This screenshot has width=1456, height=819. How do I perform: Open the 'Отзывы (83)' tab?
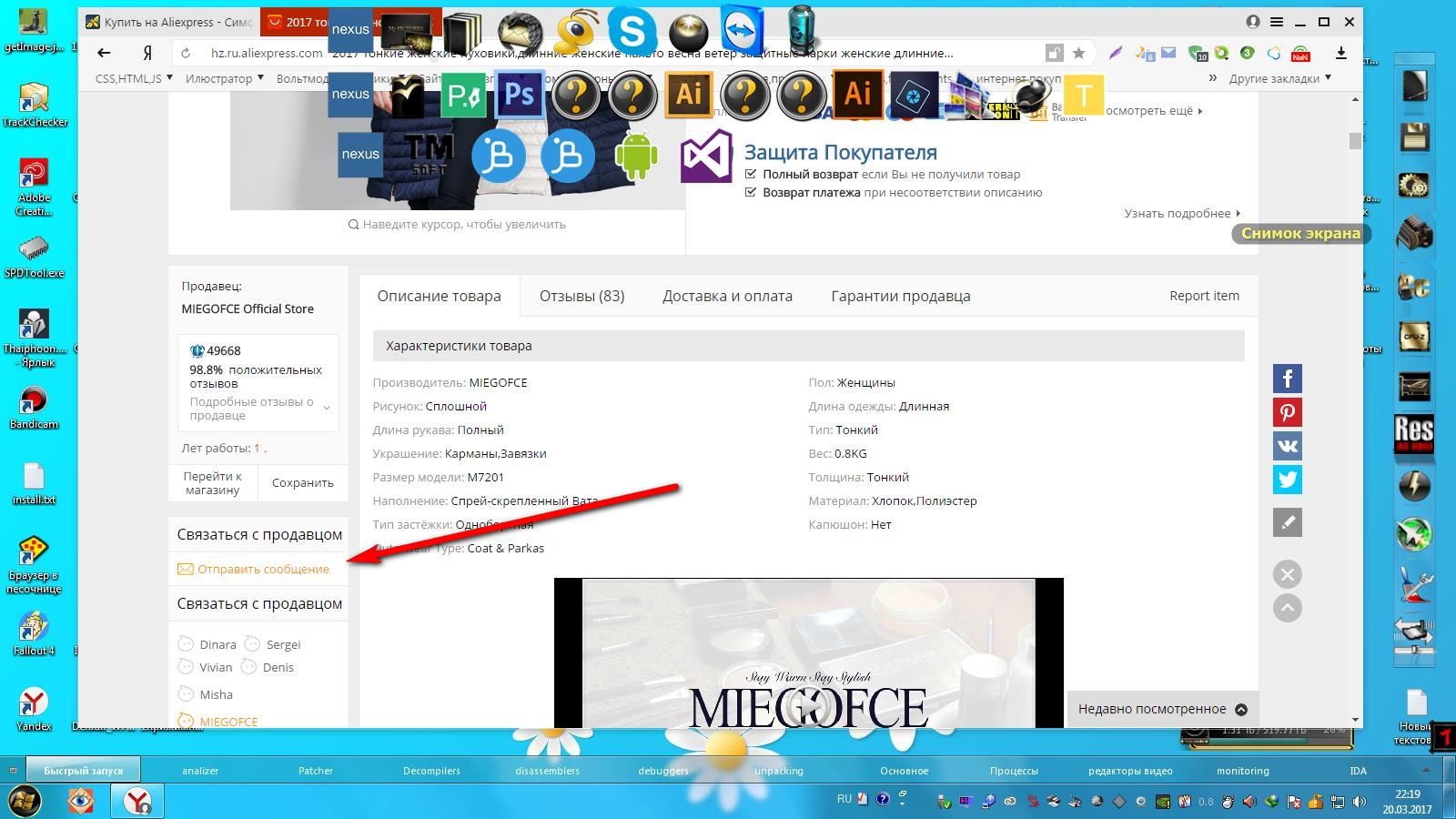581,296
